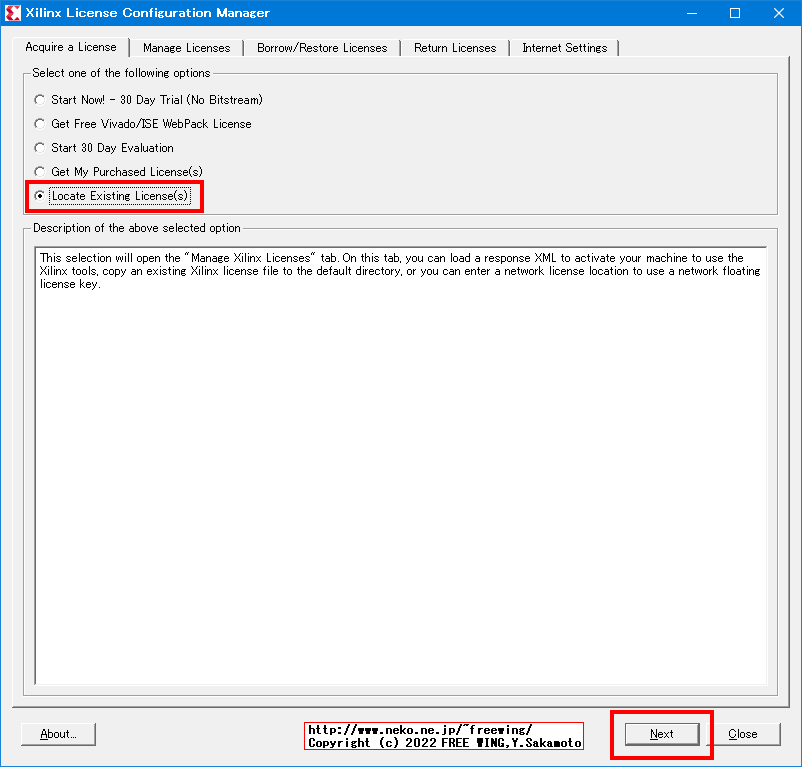Select the Acquire a License tab

[x=71, y=46]
